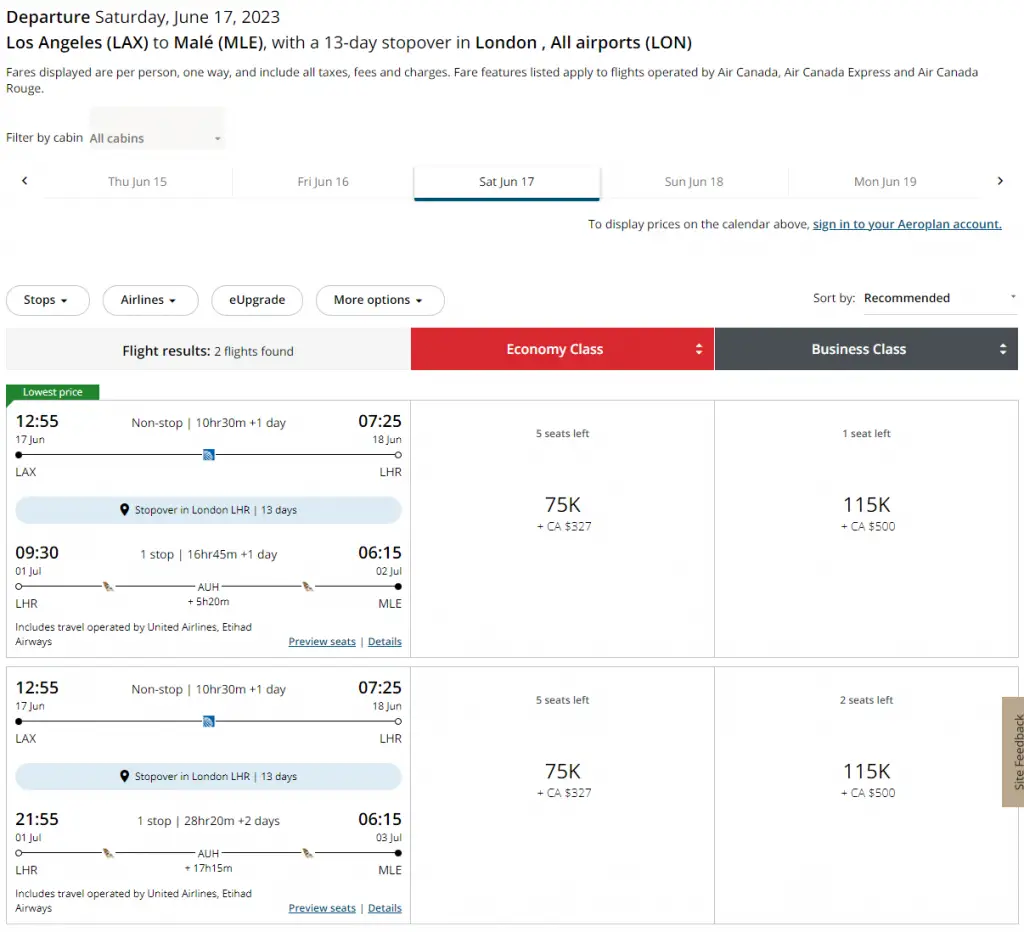Expand the More options dropdown

379,300
